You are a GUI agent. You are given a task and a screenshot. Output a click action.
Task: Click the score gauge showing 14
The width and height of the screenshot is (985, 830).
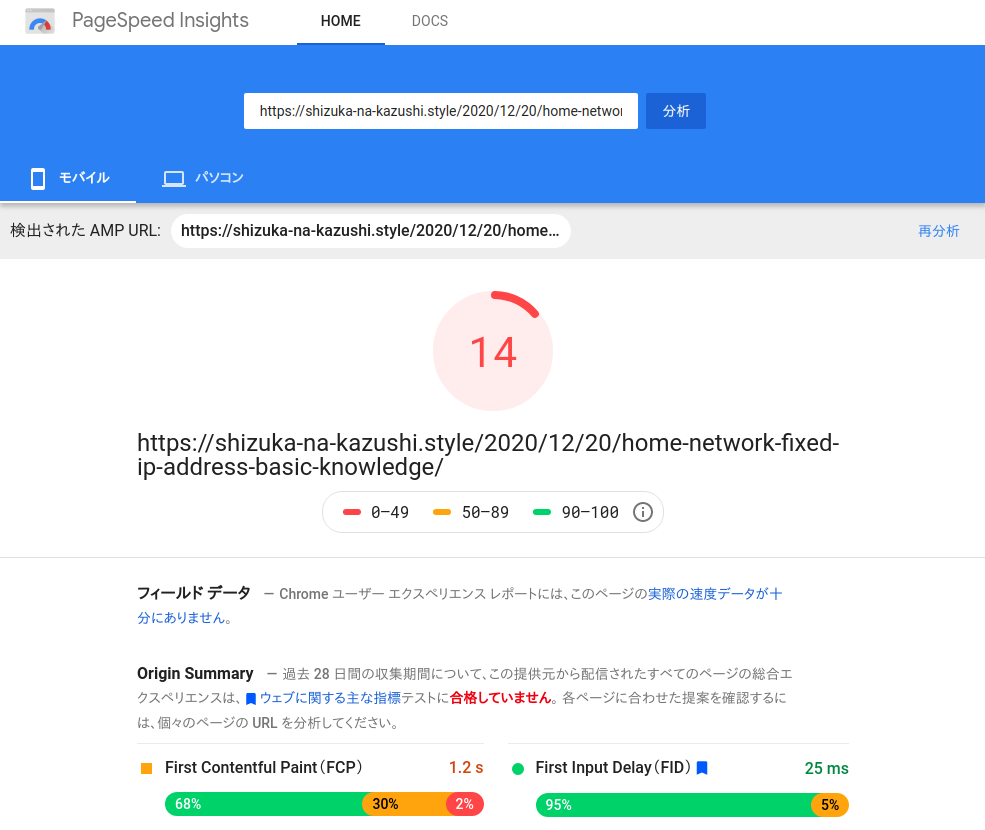[x=492, y=351]
